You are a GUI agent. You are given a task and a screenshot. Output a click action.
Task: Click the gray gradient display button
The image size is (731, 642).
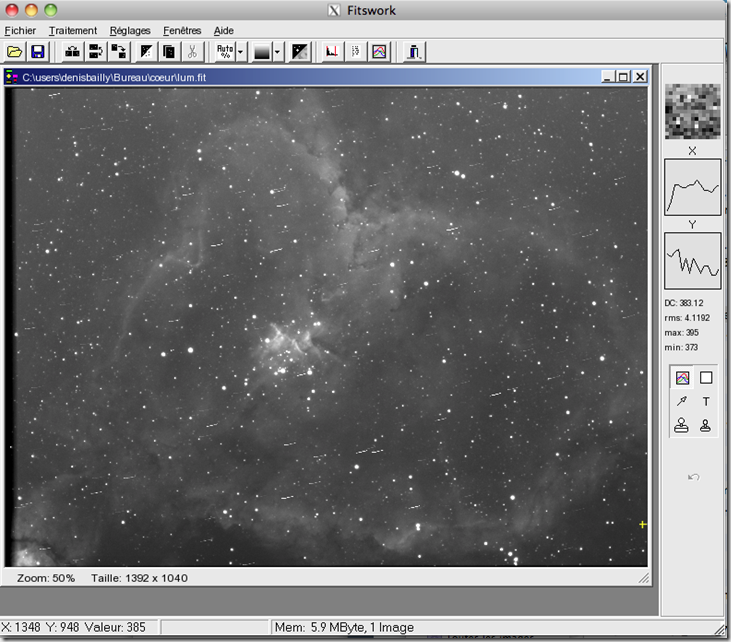262,51
